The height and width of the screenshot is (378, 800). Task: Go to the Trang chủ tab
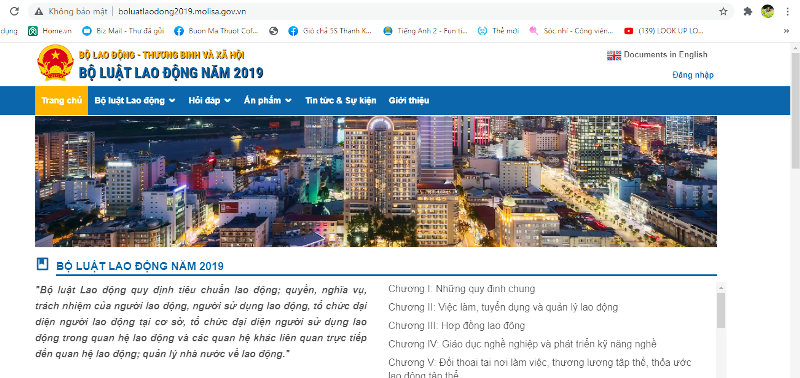61,100
